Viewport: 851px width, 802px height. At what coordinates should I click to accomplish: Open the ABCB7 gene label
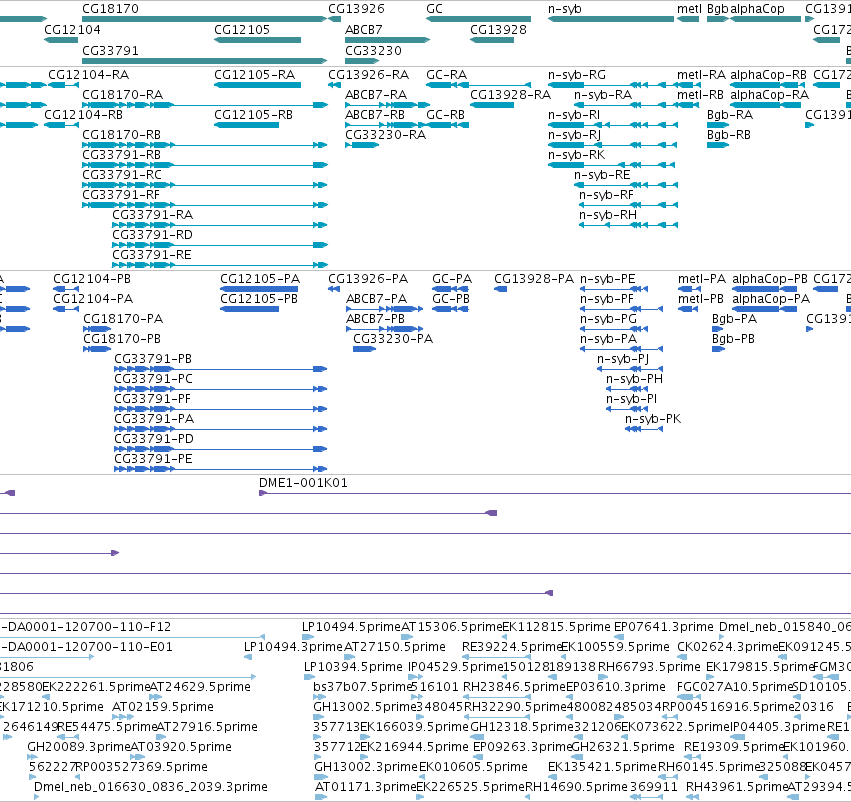point(364,29)
